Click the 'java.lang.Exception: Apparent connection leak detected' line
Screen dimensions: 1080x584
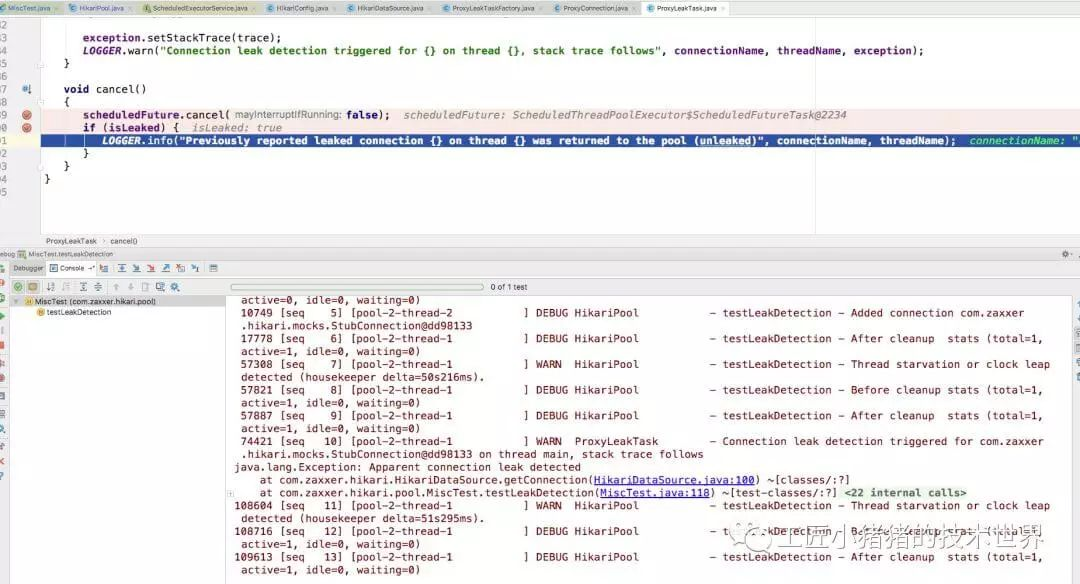pyautogui.click(x=407, y=467)
